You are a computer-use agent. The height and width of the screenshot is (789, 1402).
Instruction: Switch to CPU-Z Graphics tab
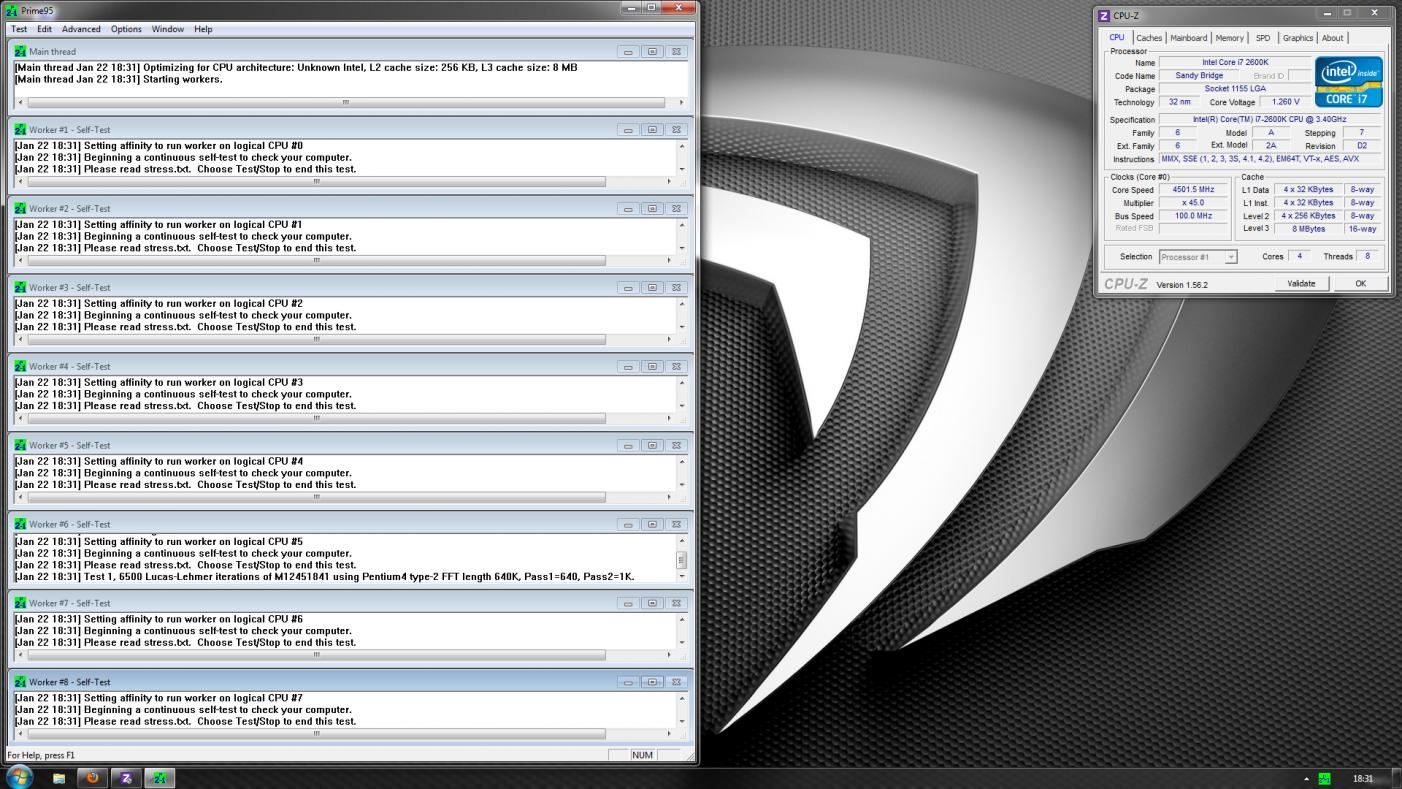(1297, 38)
